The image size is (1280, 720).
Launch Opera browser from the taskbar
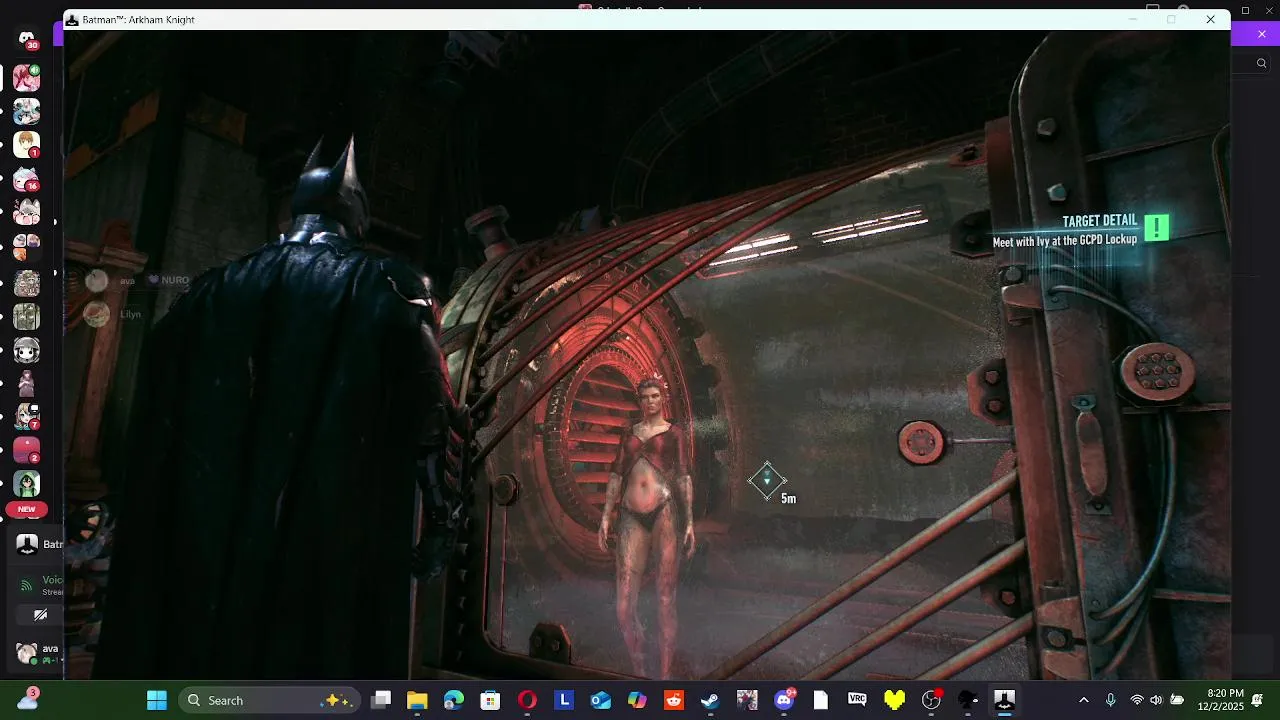click(527, 700)
